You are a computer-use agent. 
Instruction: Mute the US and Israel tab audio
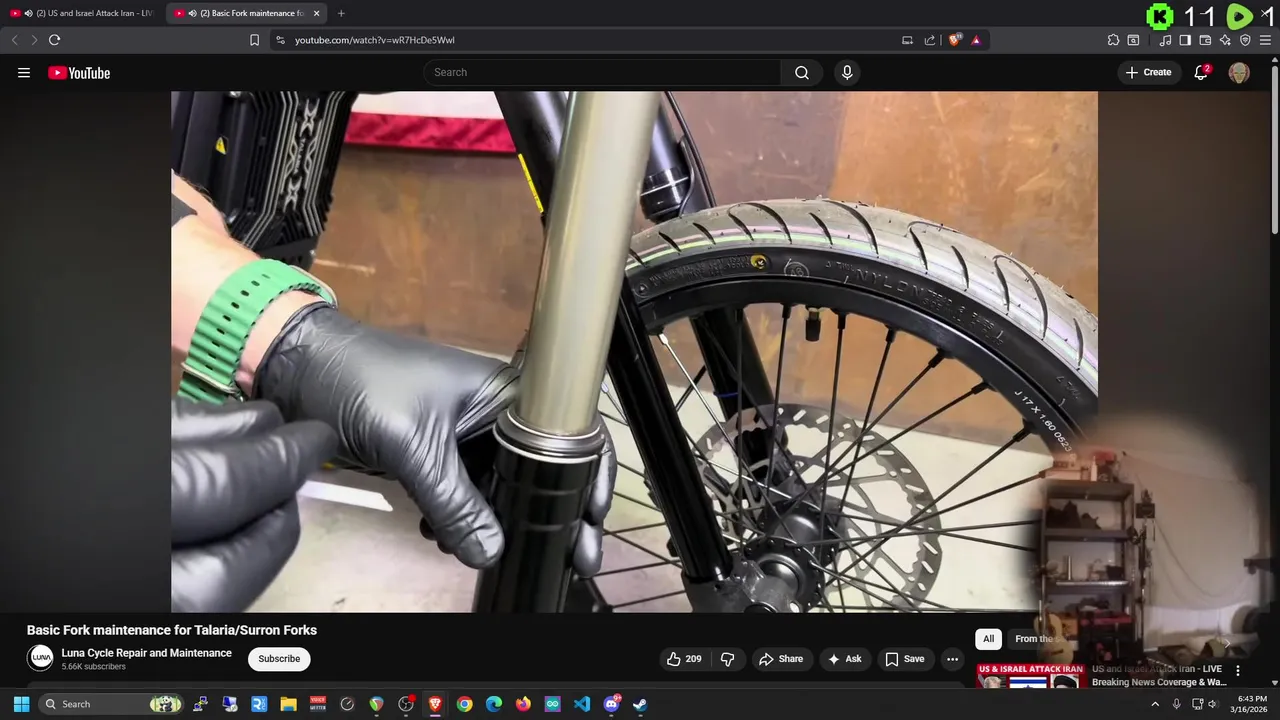point(28,13)
